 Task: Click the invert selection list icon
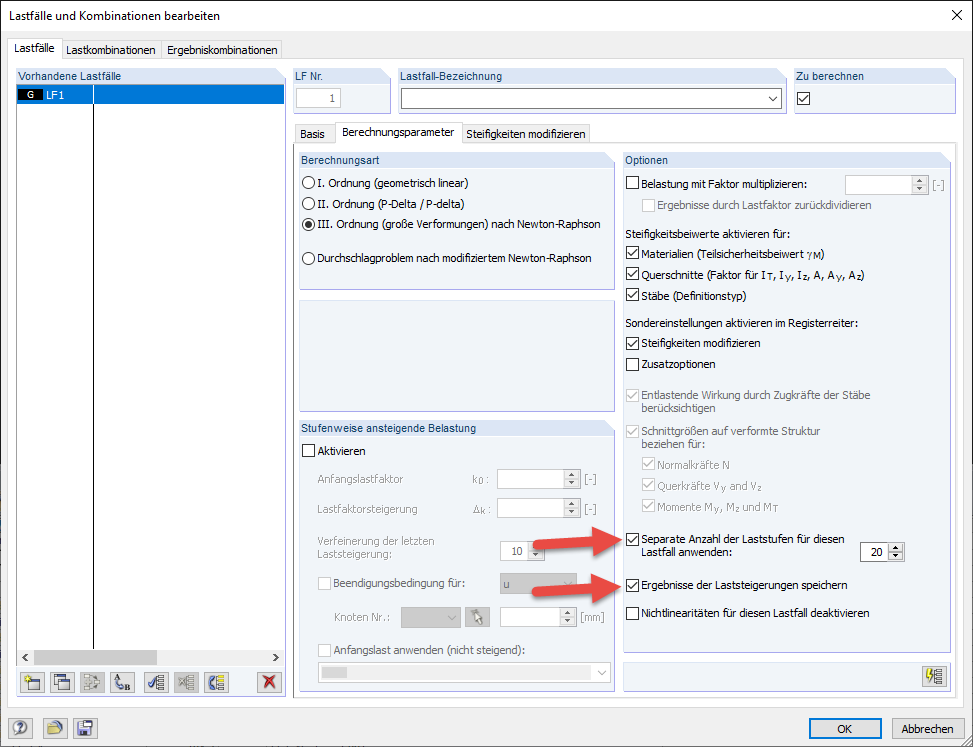click(x=217, y=682)
